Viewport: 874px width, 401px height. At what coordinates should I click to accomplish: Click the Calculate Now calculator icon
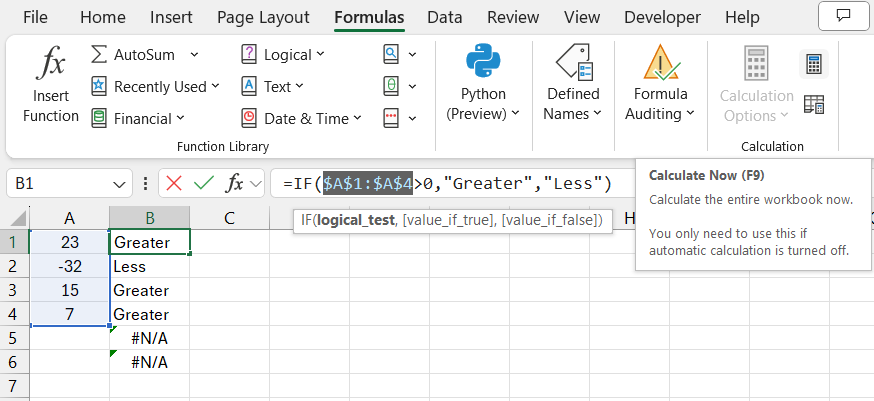point(813,64)
